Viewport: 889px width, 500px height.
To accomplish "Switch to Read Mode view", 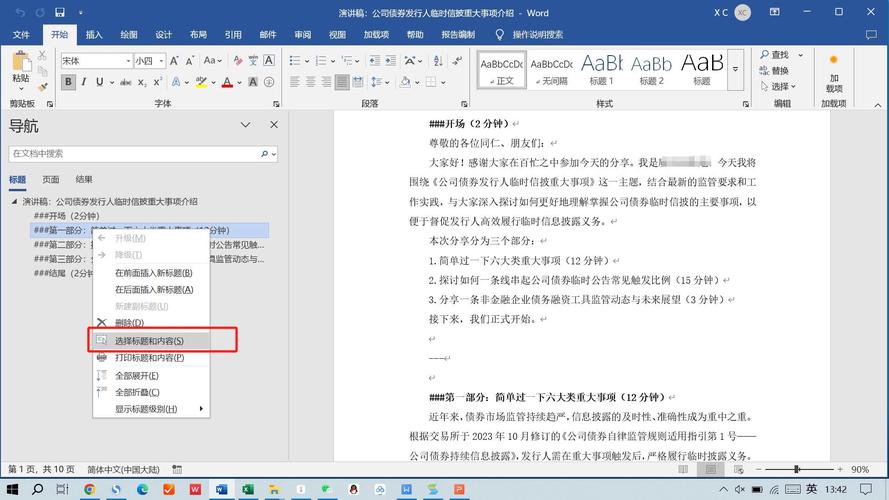I will (683, 469).
